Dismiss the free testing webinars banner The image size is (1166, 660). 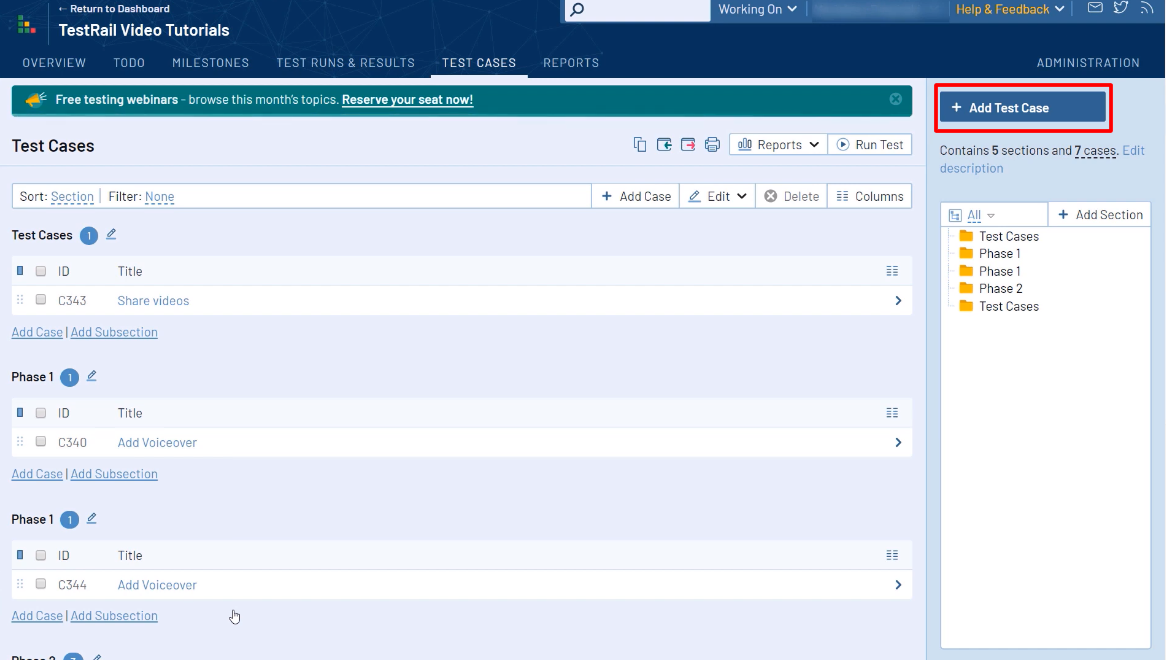tap(896, 99)
